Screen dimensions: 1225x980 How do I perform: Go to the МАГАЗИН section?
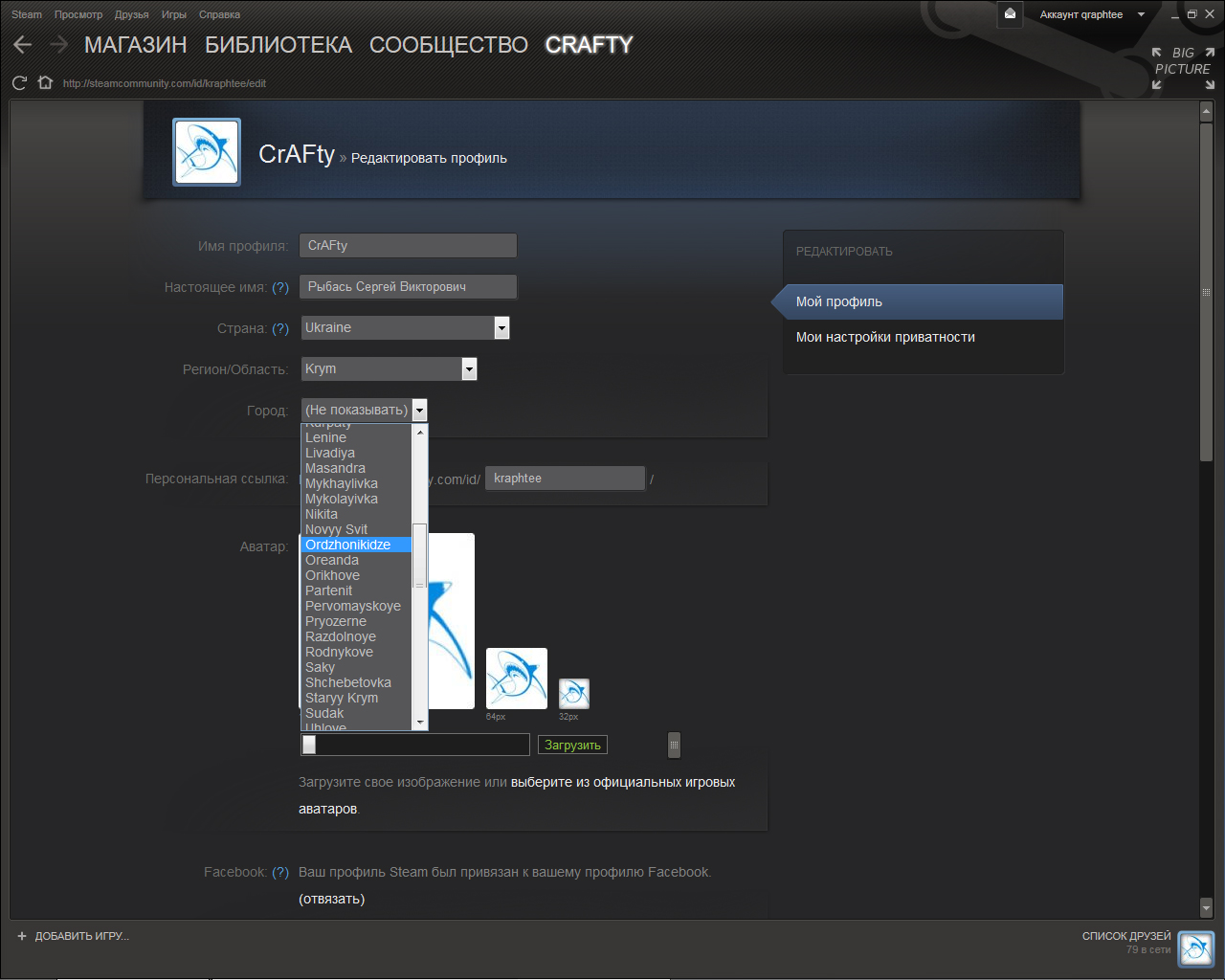pos(136,45)
